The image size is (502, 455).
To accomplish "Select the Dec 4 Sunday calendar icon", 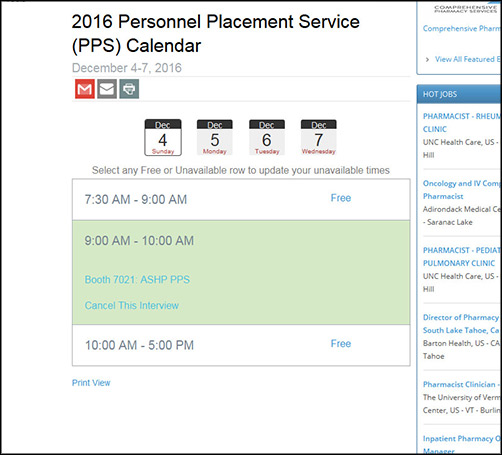I will coord(163,137).
